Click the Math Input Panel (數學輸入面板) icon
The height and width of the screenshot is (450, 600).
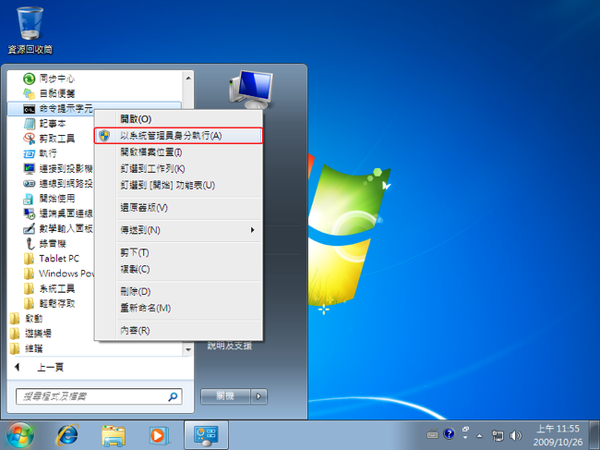(29, 228)
